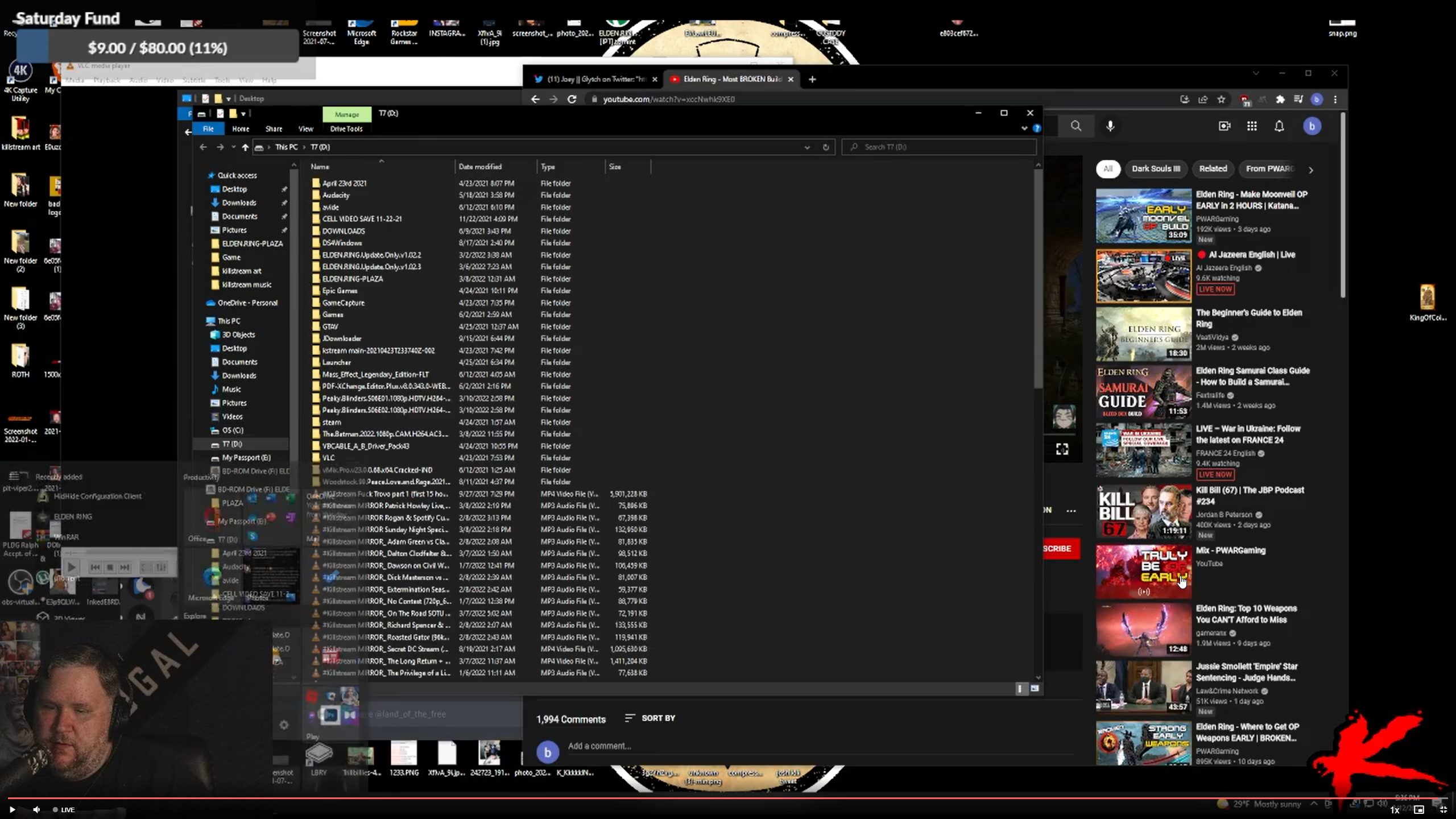Mute the stream with the speaker icon
Screen dimensions: 1456x819
coord(36,809)
